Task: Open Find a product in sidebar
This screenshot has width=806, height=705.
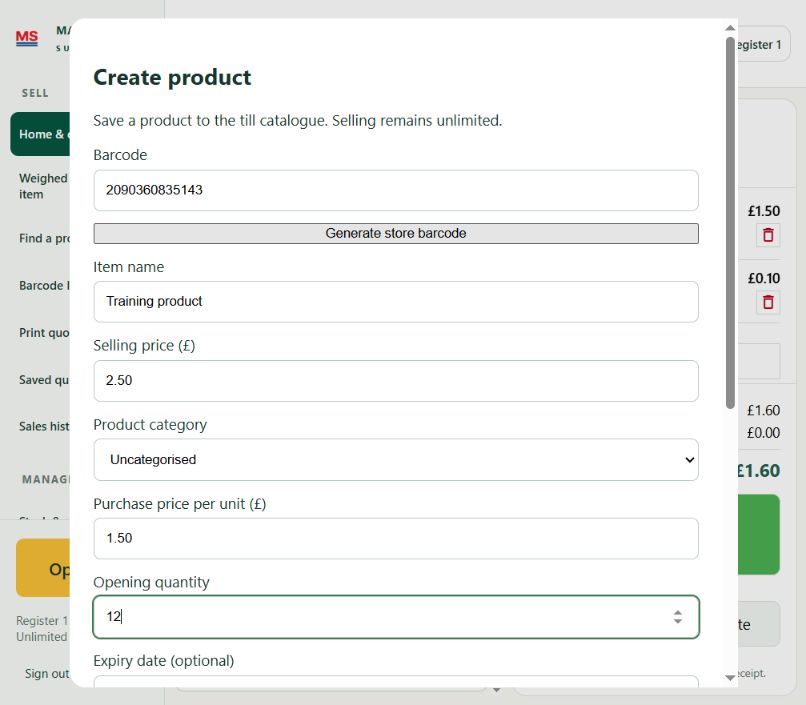Action: pyautogui.click(x=44, y=238)
